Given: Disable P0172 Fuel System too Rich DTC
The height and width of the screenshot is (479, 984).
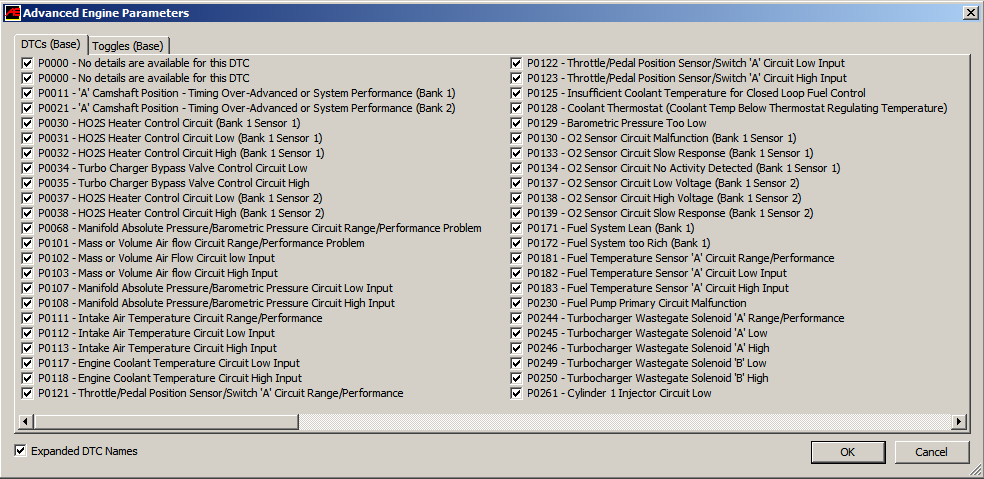Looking at the screenshot, I should click(516, 243).
